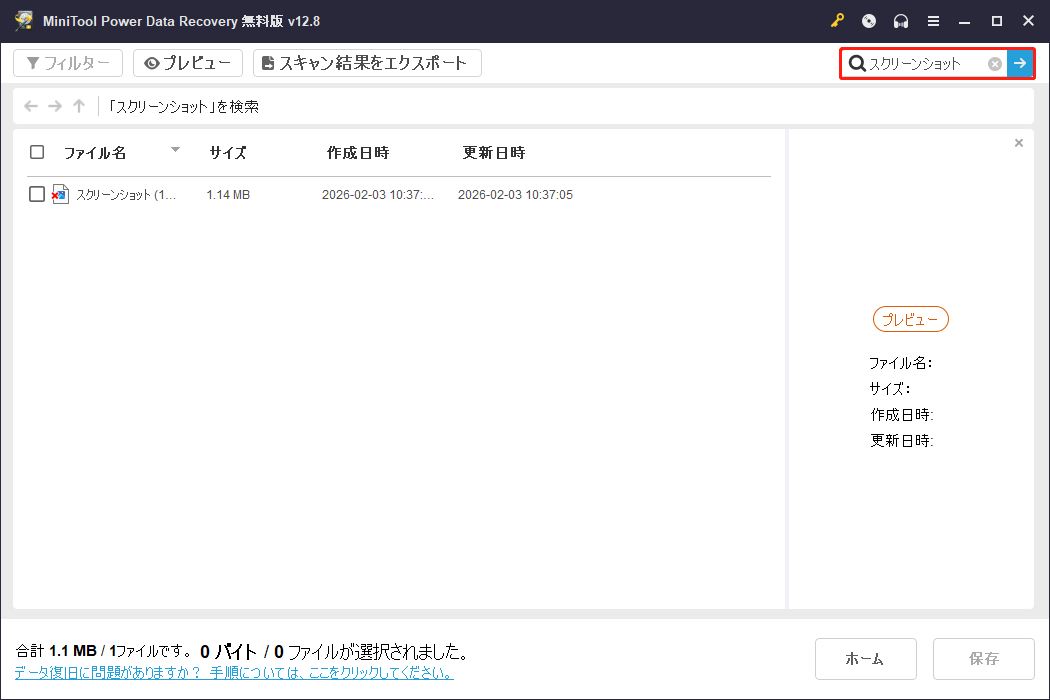The height and width of the screenshot is (700, 1050).
Task: Click the MiniTool app logo icon
Action: coord(24,21)
